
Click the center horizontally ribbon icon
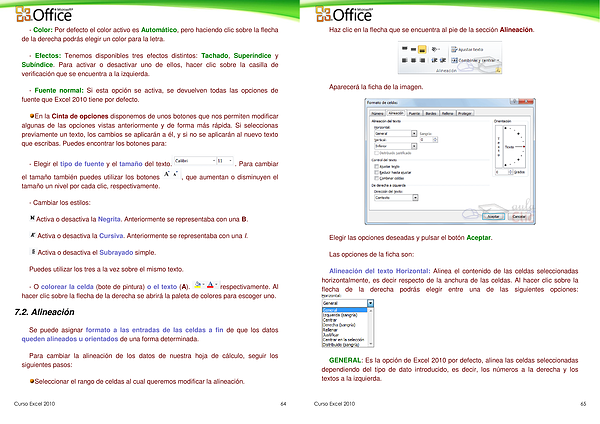pyautogui.click(x=413, y=60)
